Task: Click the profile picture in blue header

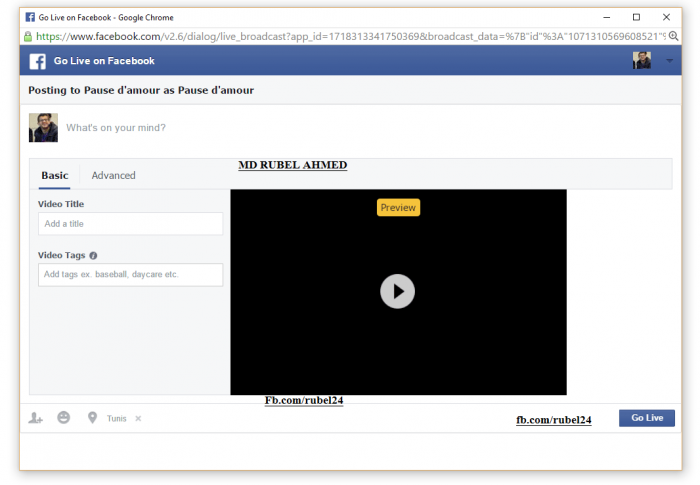Action: coord(642,60)
